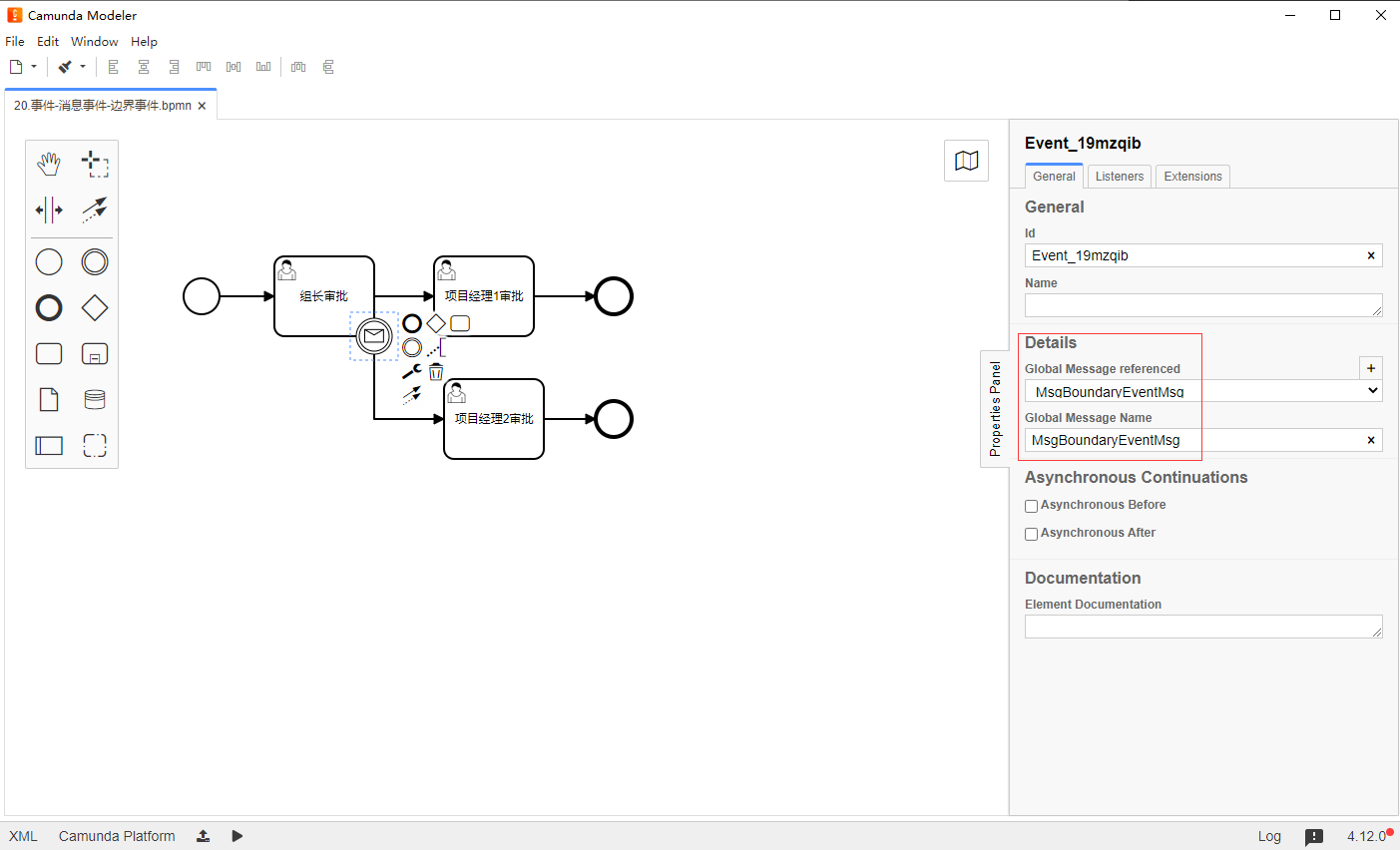Open the edit color tool in the toolbar
Viewport: 1400px width, 850px height.
coord(65,67)
